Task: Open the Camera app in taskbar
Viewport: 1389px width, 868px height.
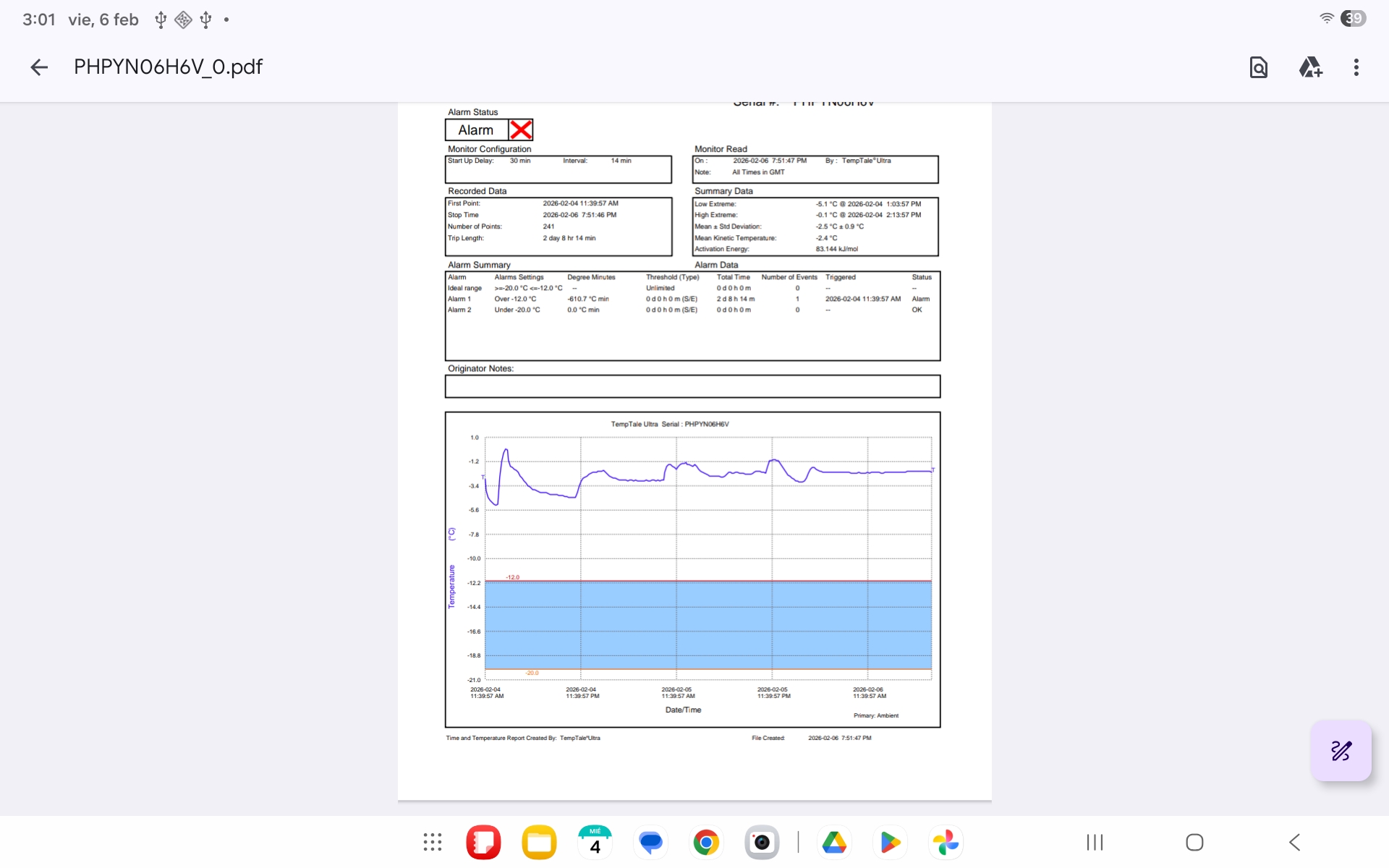Action: (762, 842)
